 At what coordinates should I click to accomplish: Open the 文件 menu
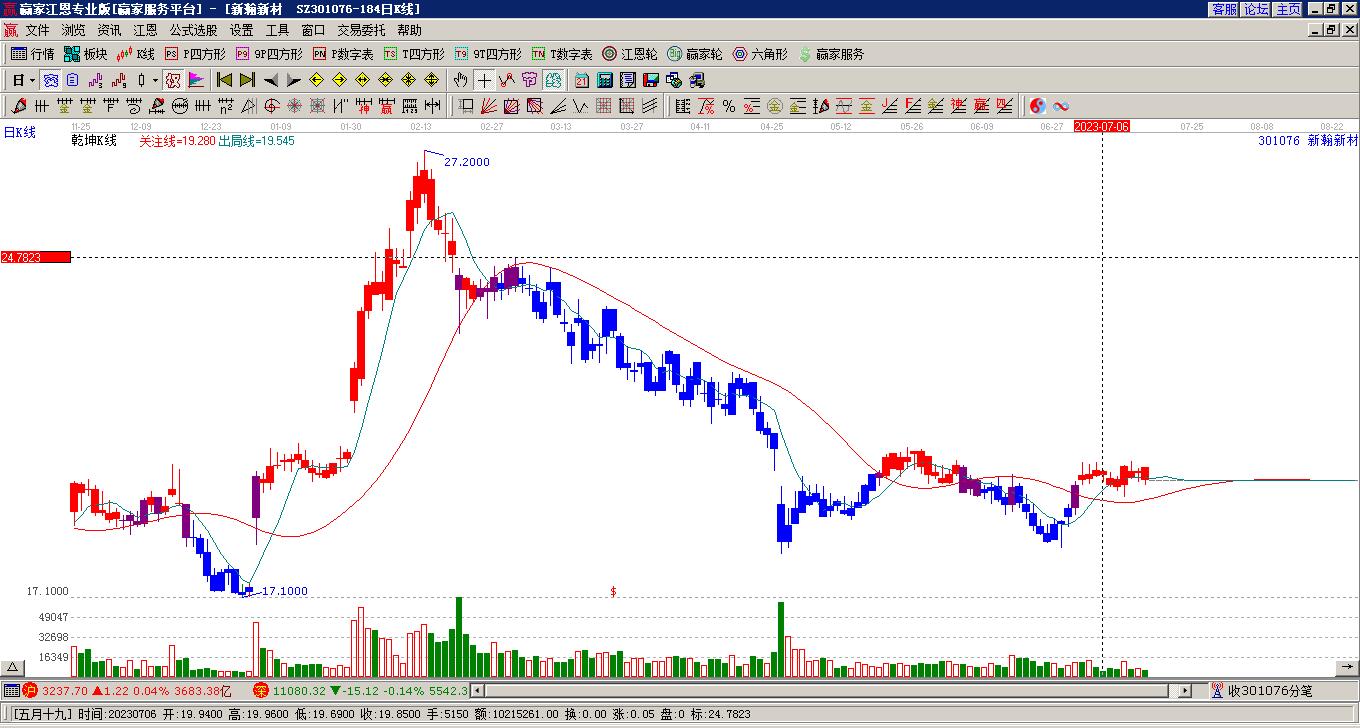37,31
